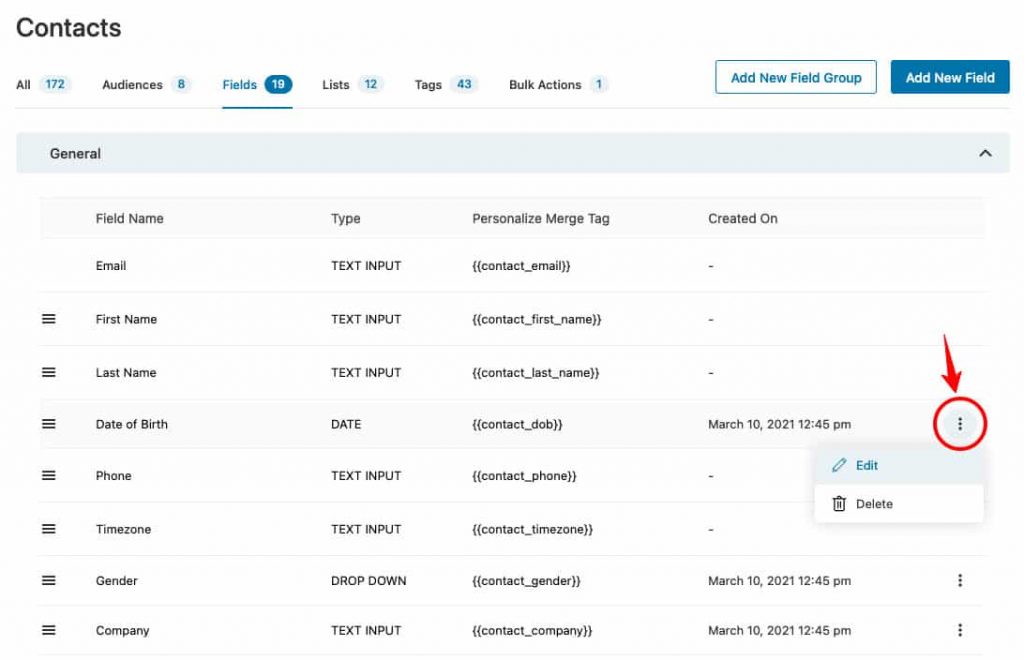Image resolution: width=1024 pixels, height=661 pixels.
Task: Click the Type column header
Action: [345, 219]
